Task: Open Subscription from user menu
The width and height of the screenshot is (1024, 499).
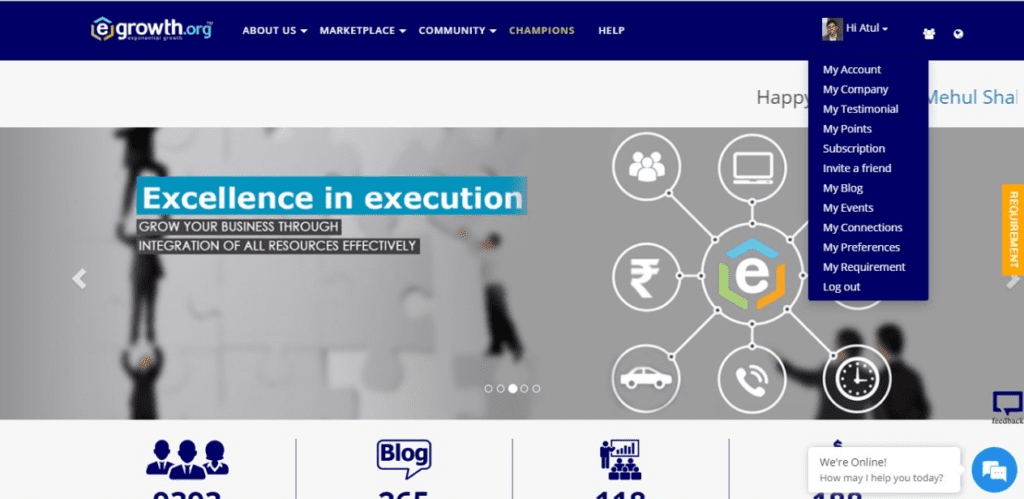Action: coord(854,148)
